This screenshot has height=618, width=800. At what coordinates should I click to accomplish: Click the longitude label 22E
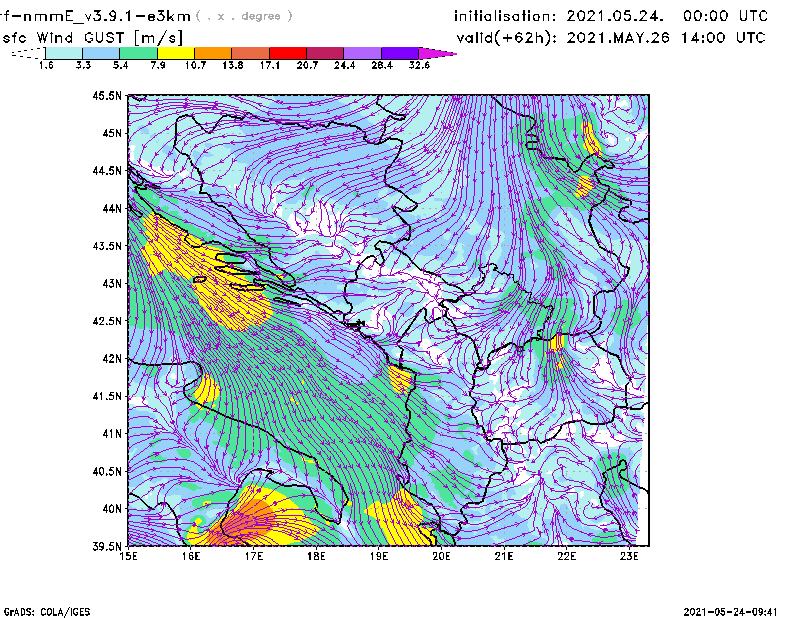click(566, 556)
